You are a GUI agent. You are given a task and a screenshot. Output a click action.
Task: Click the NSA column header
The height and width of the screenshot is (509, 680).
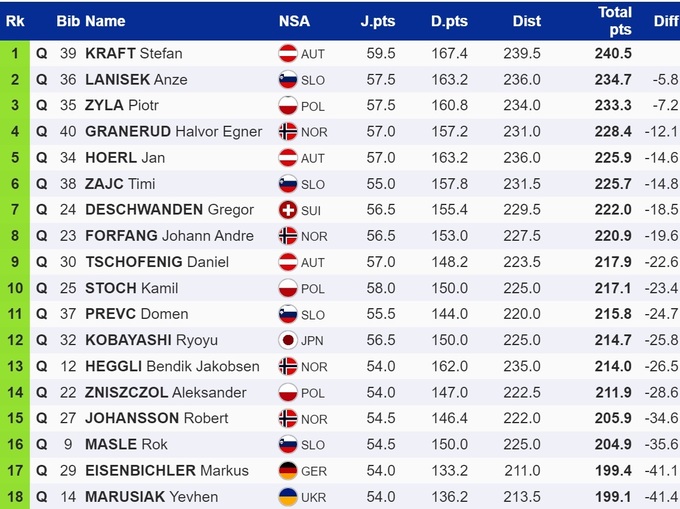(294, 21)
